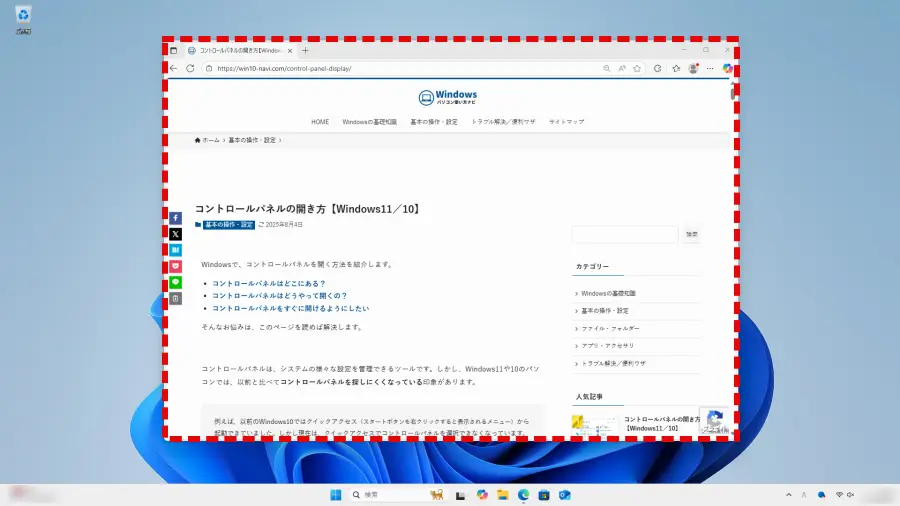Show hidden system tray icons
The height and width of the screenshot is (506, 900).
pyautogui.click(x=789, y=495)
